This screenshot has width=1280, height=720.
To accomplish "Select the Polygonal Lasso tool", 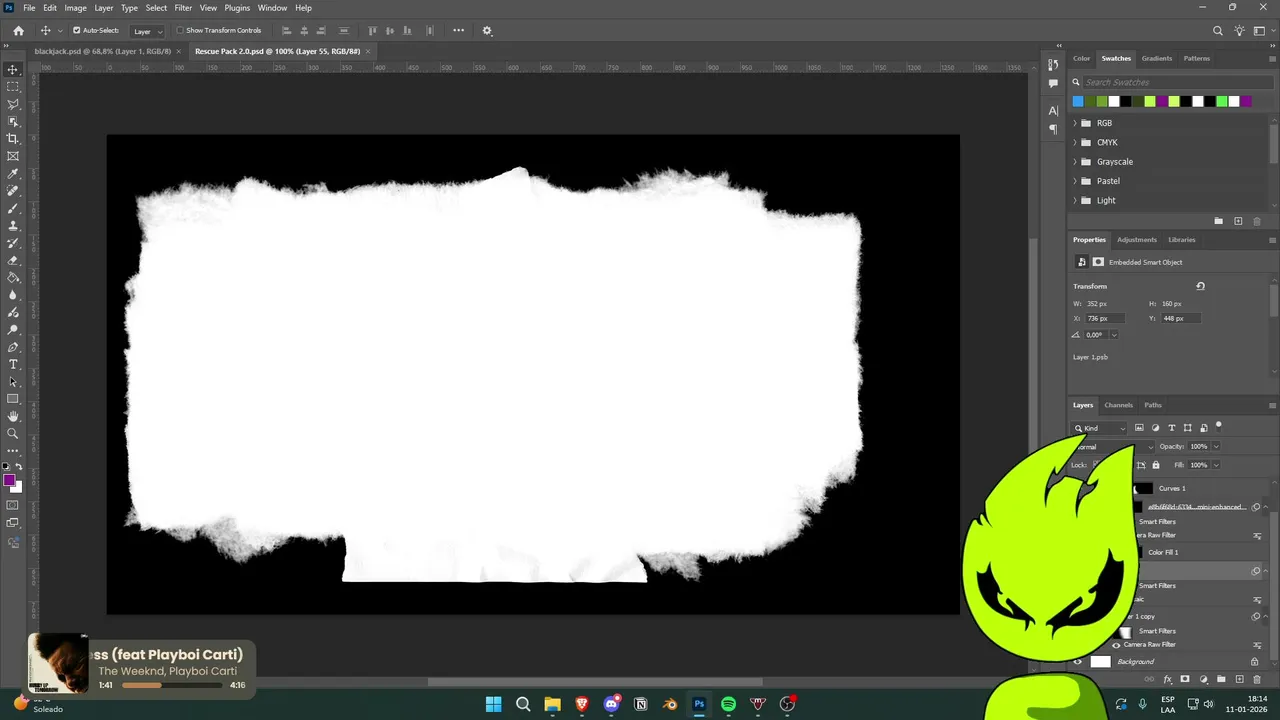I will pos(13,104).
